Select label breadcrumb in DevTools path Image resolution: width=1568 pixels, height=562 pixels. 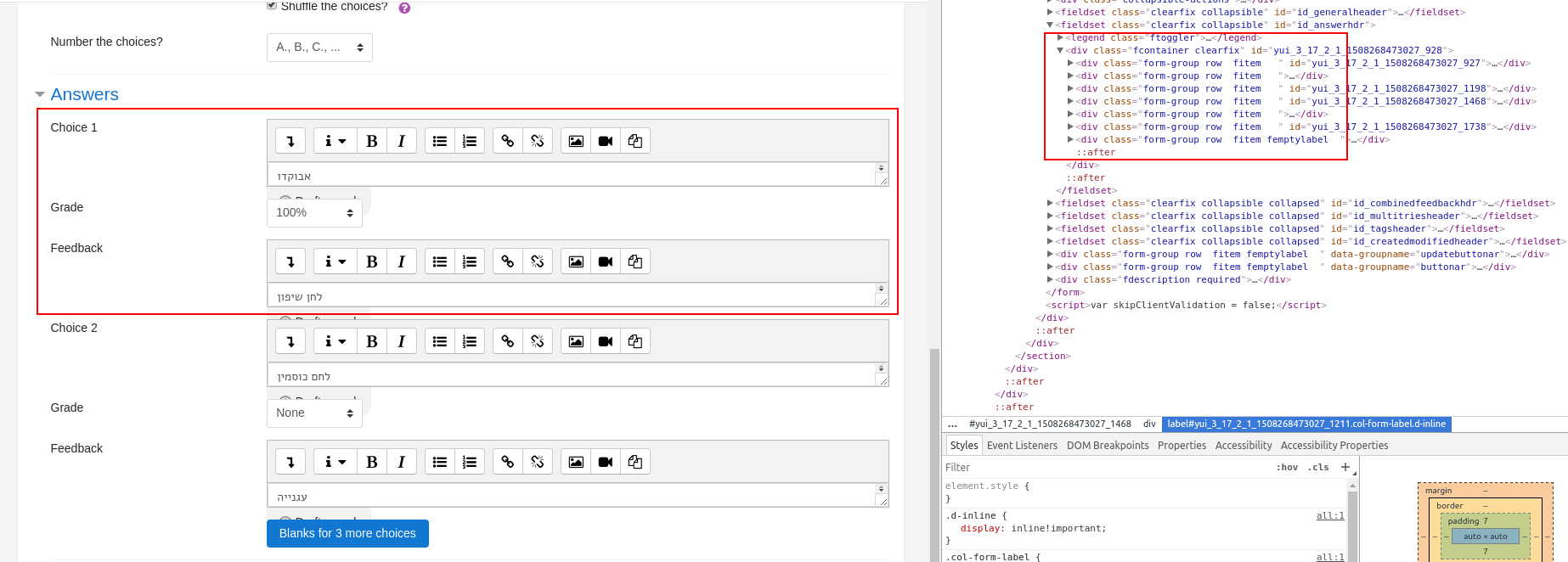click(x=1306, y=424)
